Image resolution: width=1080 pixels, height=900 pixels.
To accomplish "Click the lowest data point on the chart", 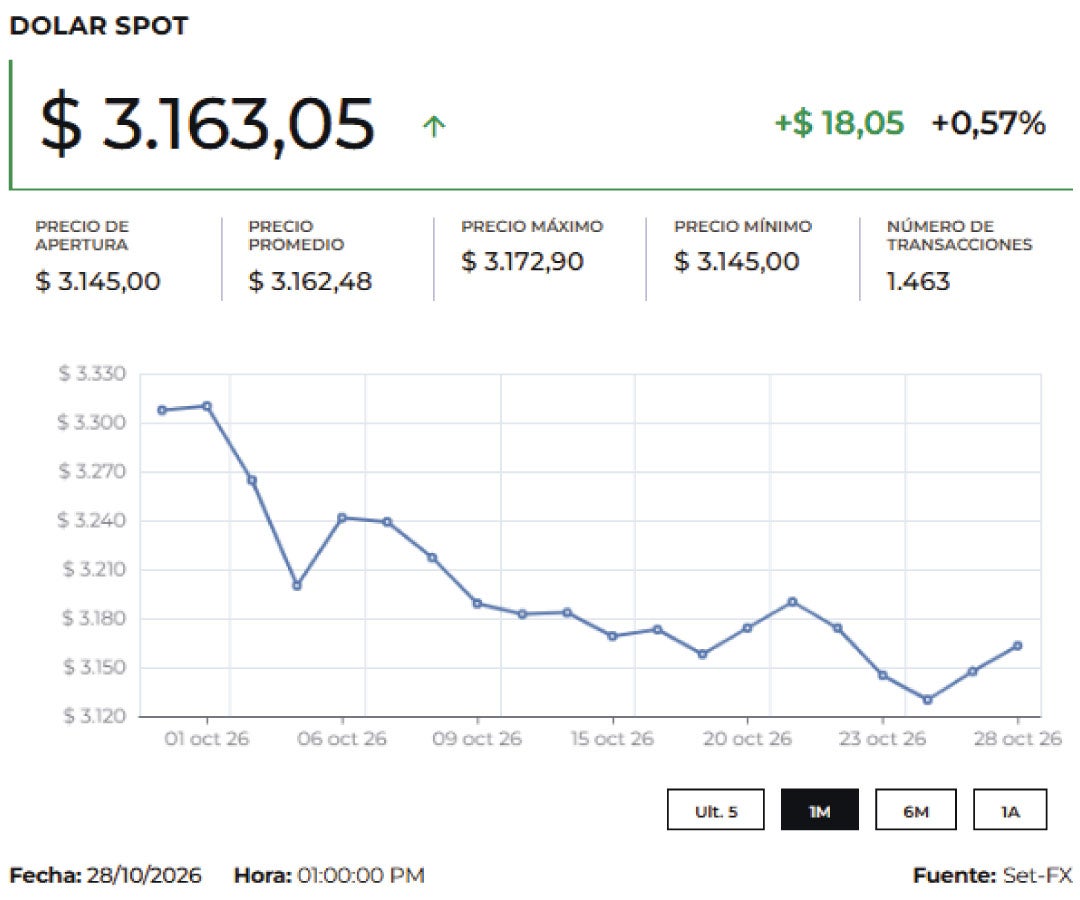I will pyautogui.click(x=927, y=700).
